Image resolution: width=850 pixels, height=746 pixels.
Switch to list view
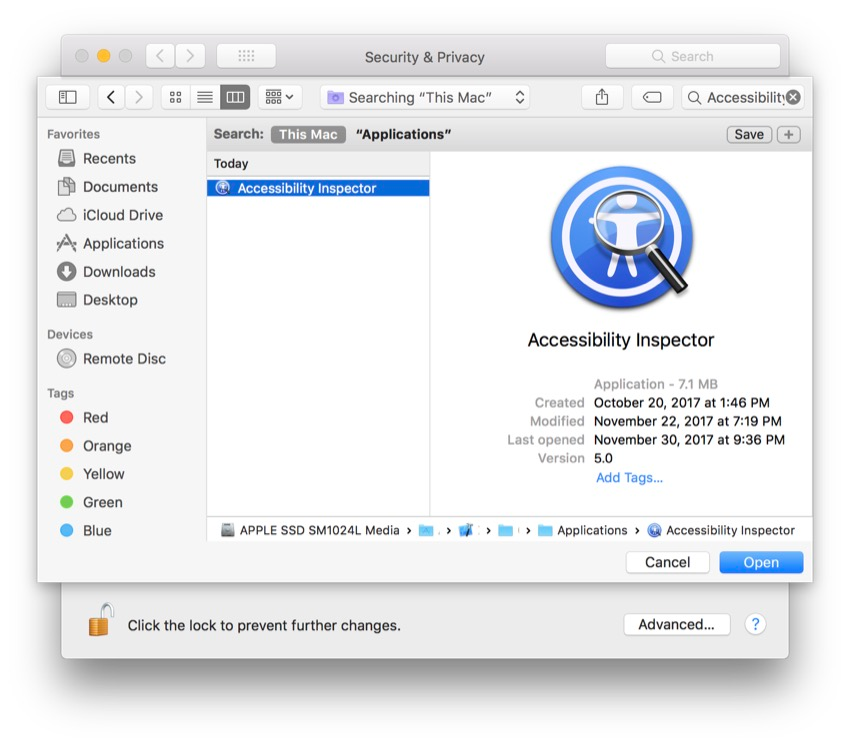(x=205, y=97)
